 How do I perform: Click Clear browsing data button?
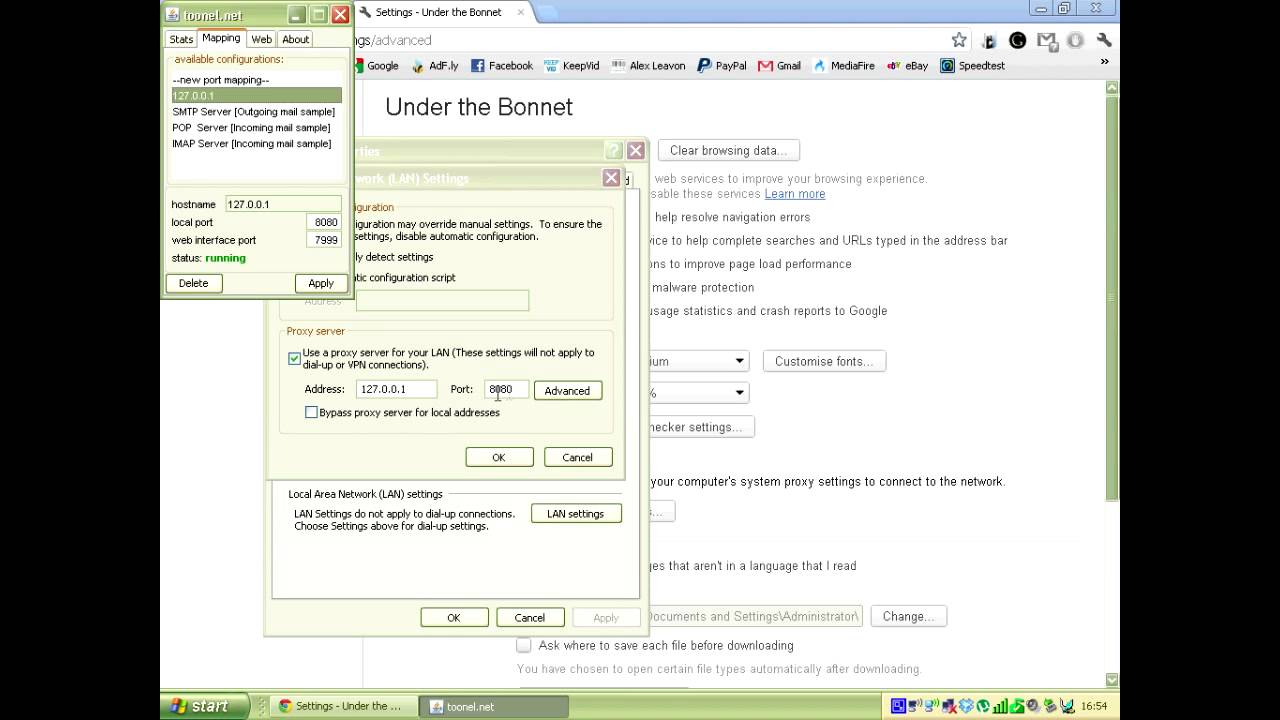tap(727, 150)
